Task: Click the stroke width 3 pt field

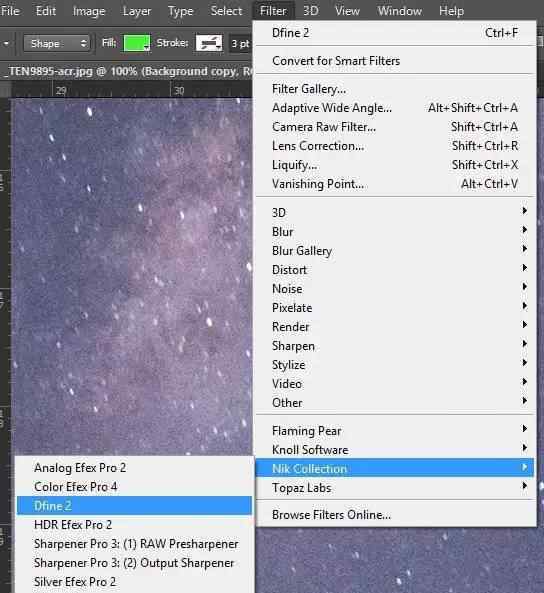Action: point(240,43)
